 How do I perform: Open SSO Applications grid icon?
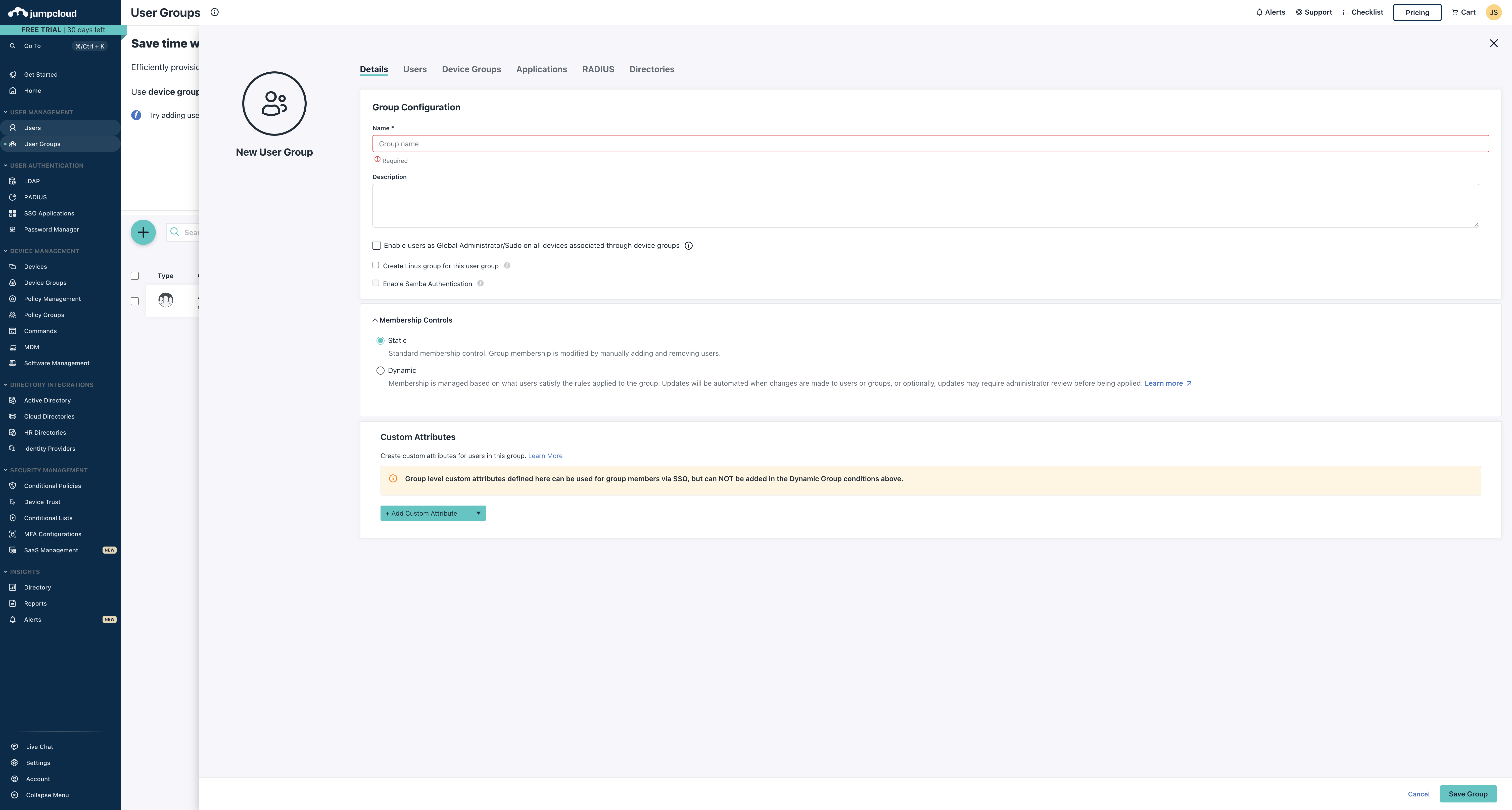tap(12, 213)
